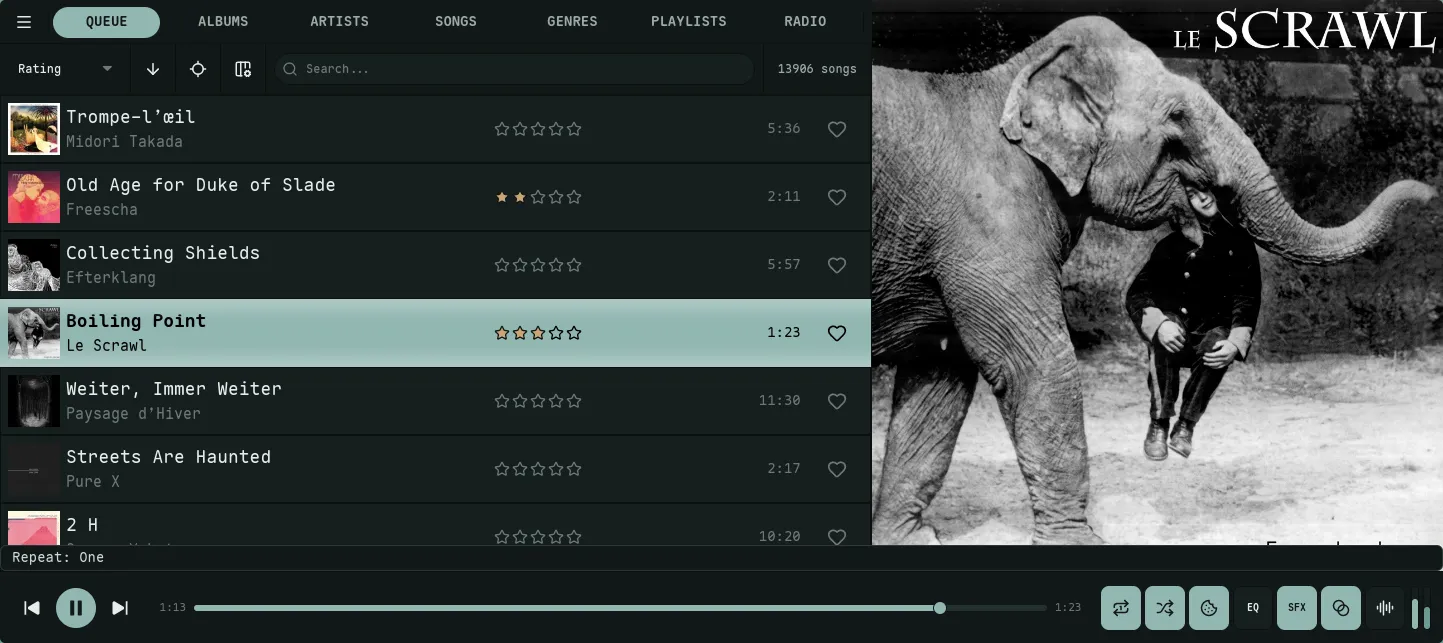Select the song Weiter, Immer Weiter
This screenshot has height=643, width=1443.
click(x=174, y=389)
